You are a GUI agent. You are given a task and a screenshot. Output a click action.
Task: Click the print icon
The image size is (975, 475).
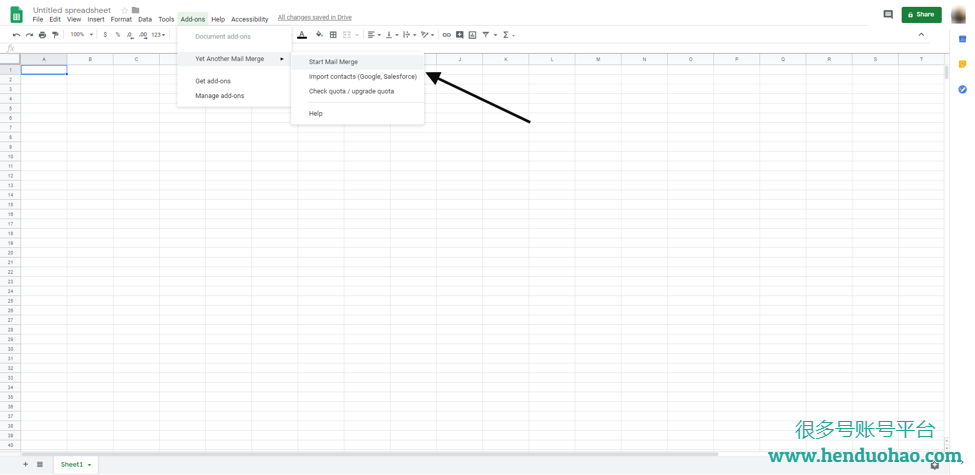tap(42, 35)
